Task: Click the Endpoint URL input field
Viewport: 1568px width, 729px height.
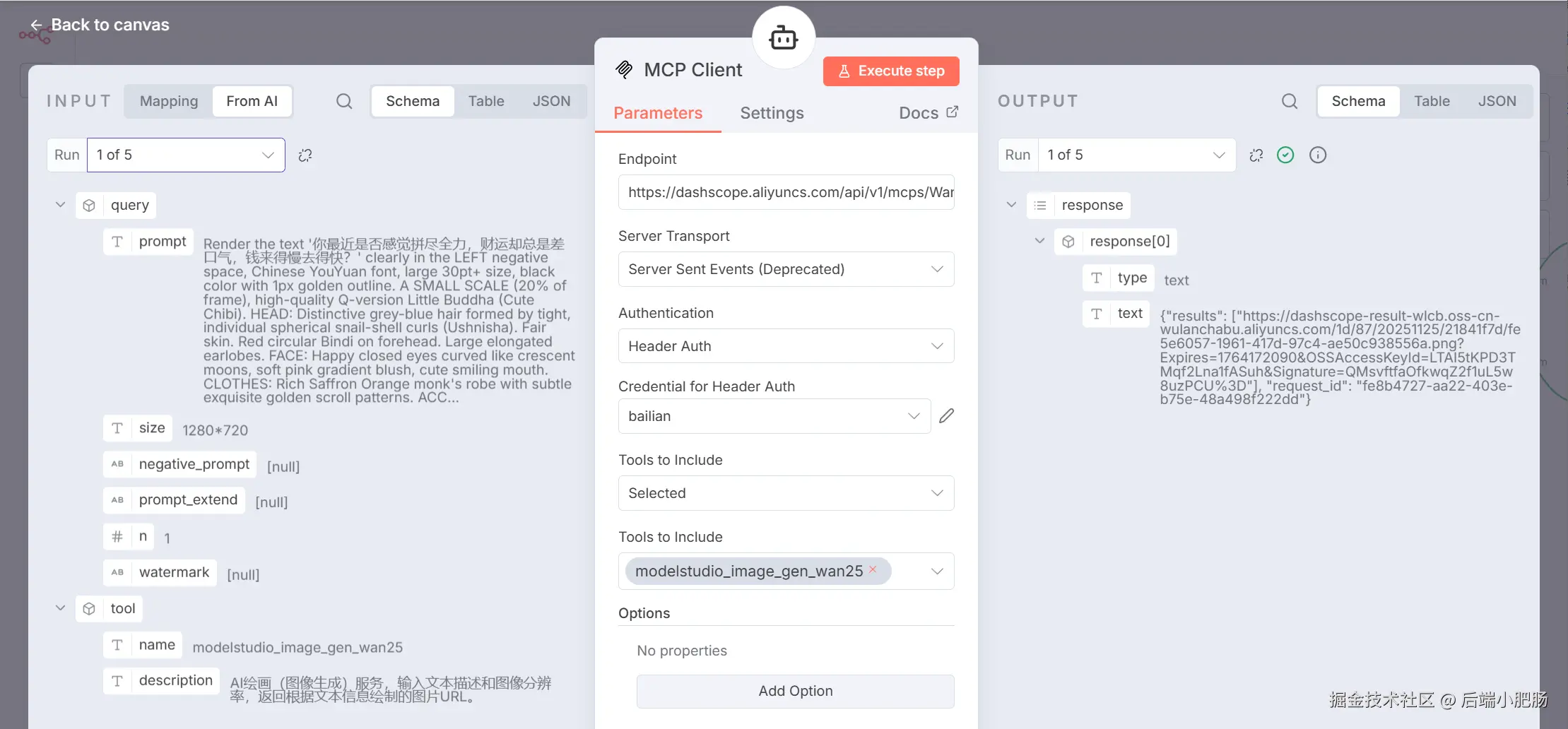Action: (786, 192)
